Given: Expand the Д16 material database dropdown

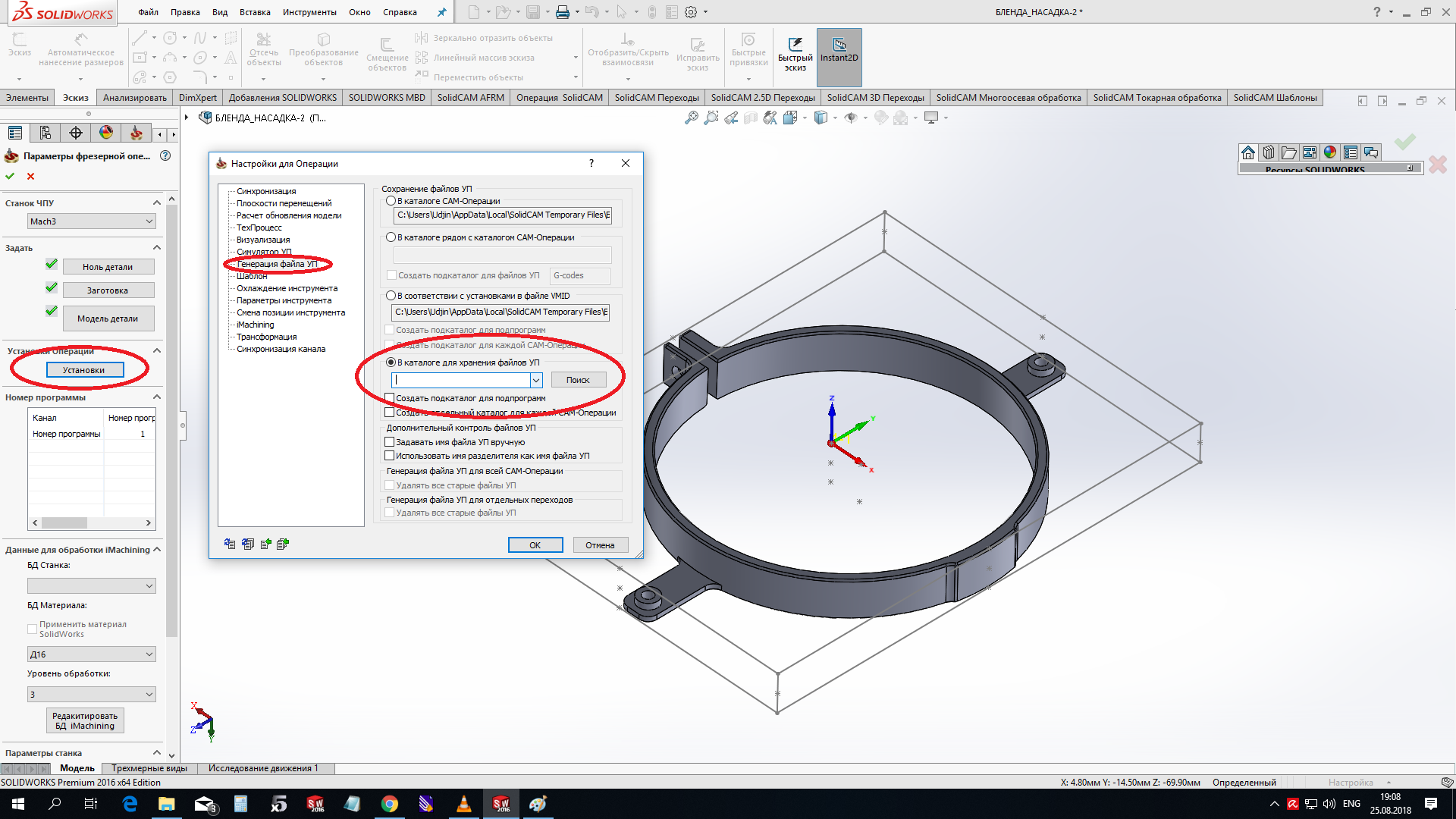Looking at the screenshot, I should point(91,654).
